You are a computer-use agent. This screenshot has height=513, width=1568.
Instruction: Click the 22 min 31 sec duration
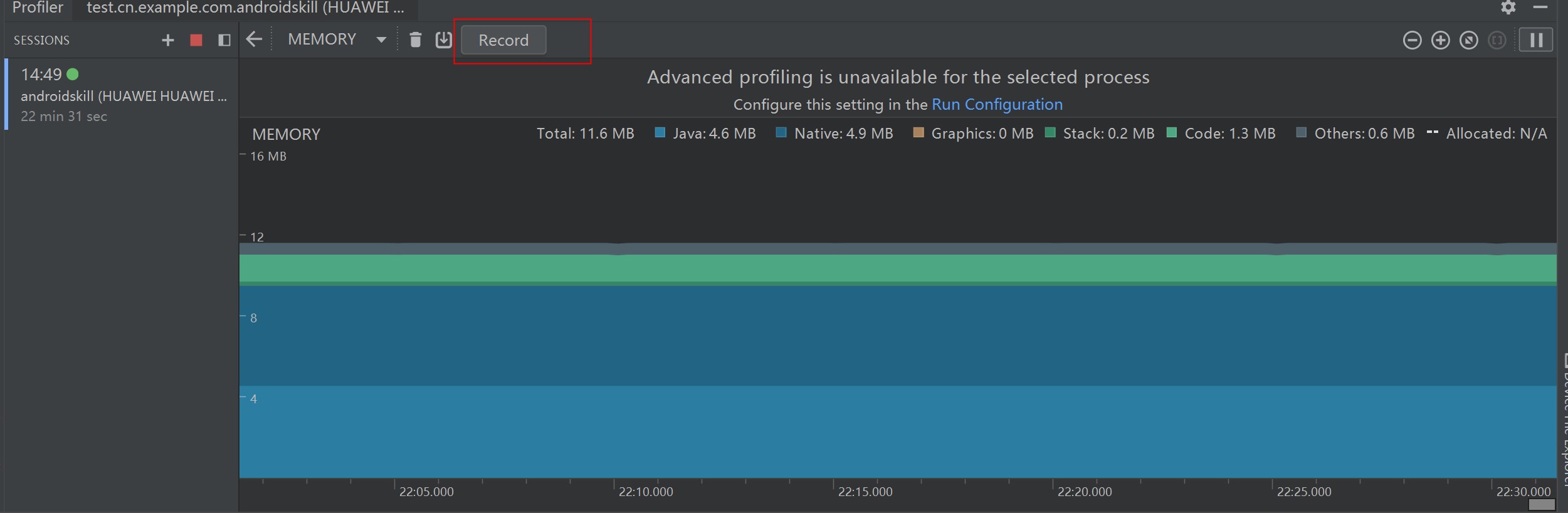tap(64, 117)
